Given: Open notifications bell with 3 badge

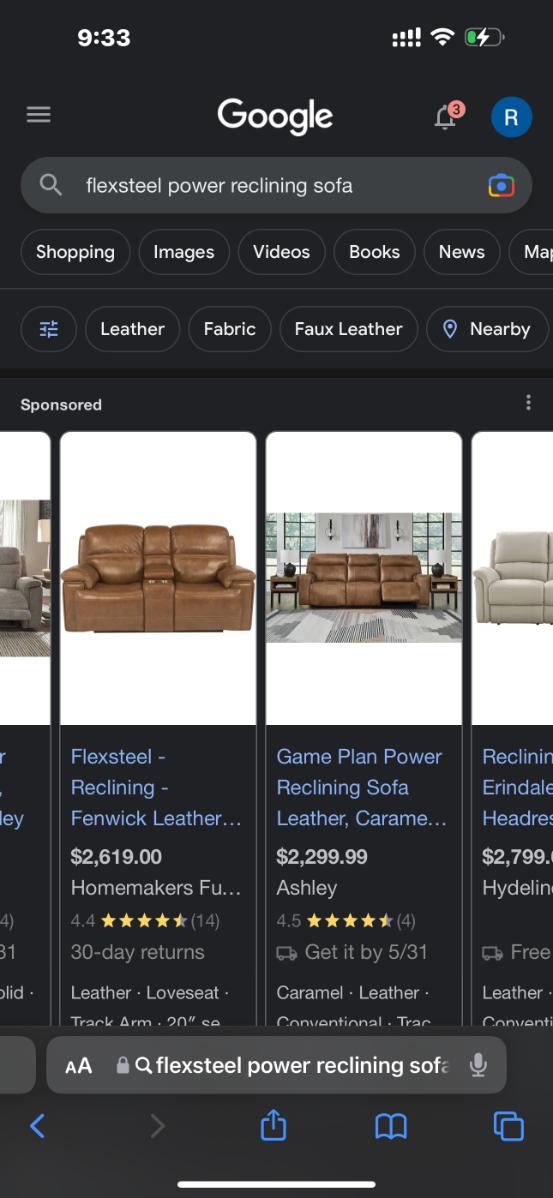Looking at the screenshot, I should point(448,116).
